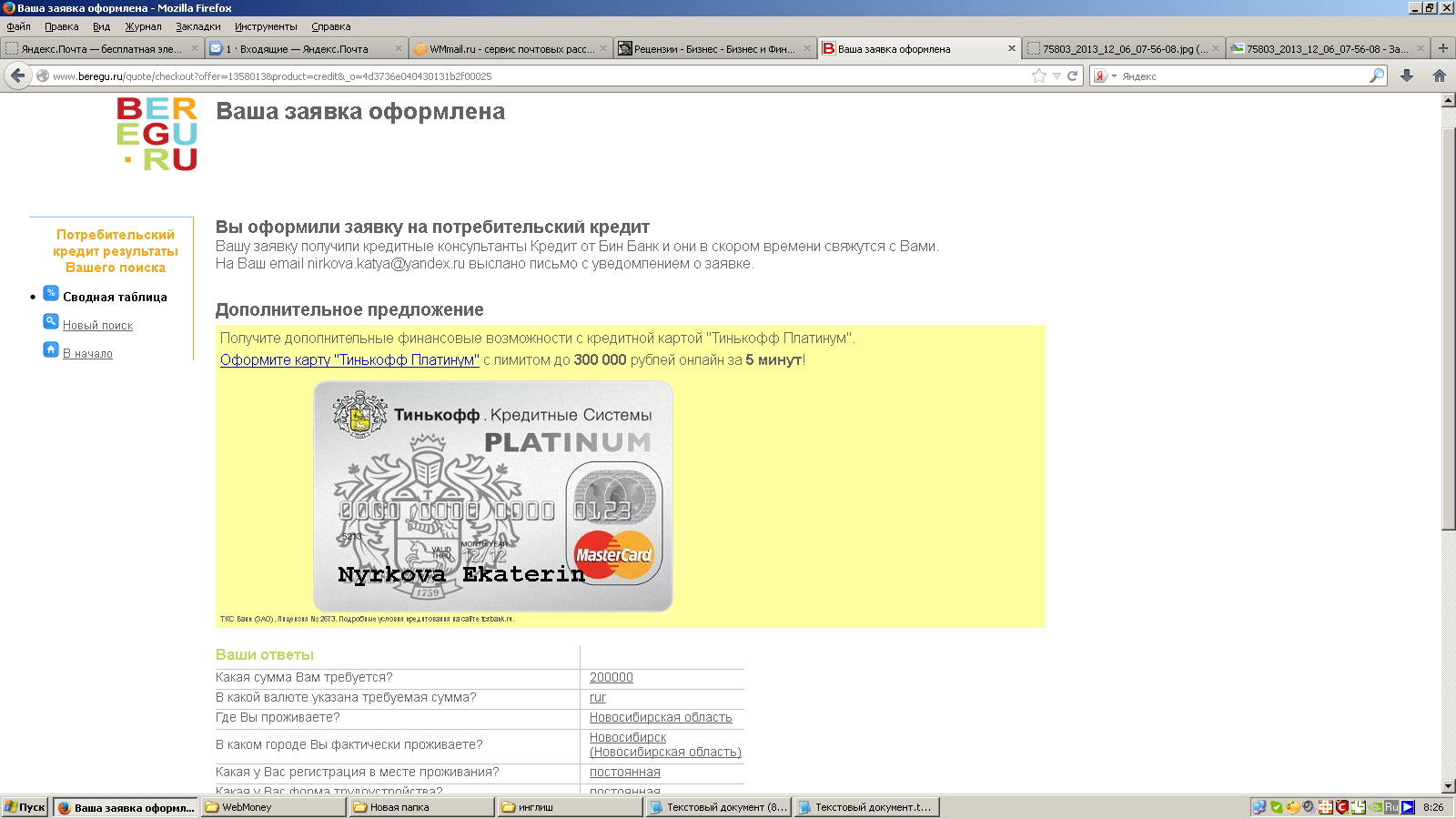The image size is (1456, 819).
Task: Go to the Firefox home page icon
Action: click(x=1440, y=76)
